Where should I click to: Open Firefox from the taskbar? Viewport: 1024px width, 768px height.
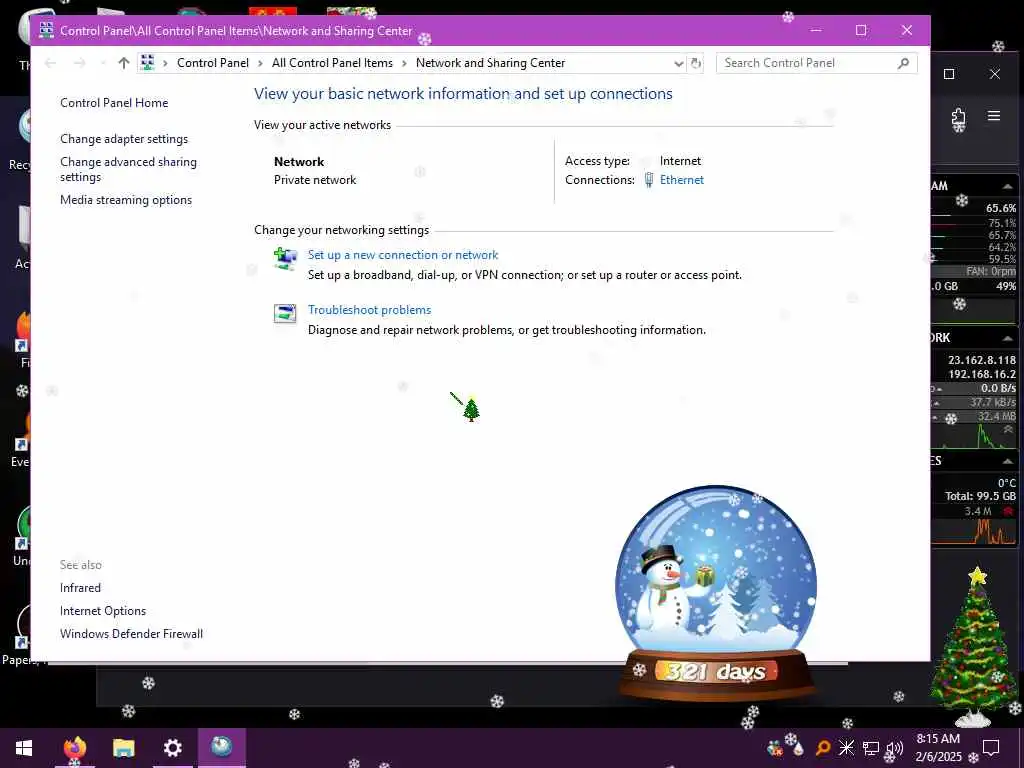tap(75, 747)
